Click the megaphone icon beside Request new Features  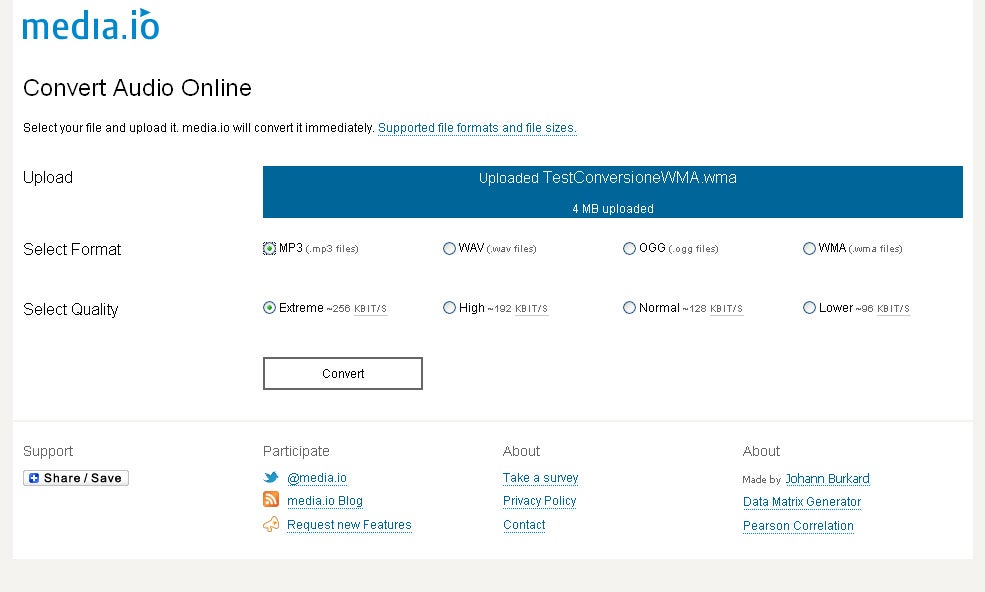(x=271, y=524)
